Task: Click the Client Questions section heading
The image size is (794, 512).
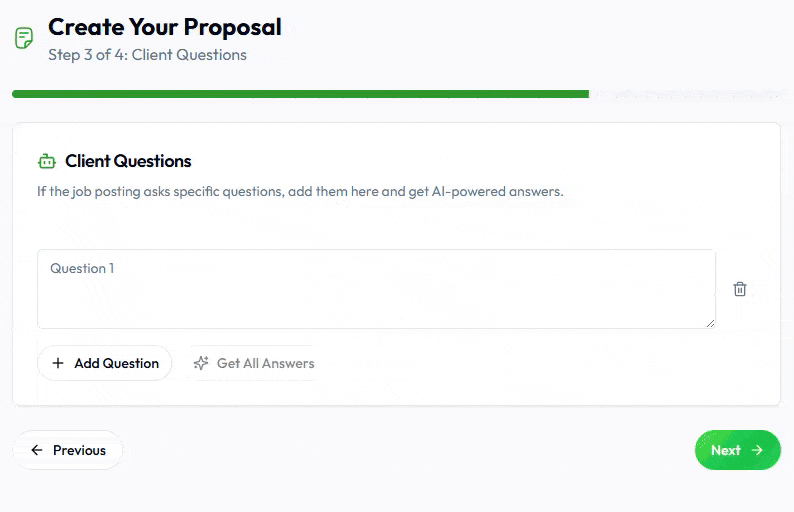Action: [x=128, y=161]
